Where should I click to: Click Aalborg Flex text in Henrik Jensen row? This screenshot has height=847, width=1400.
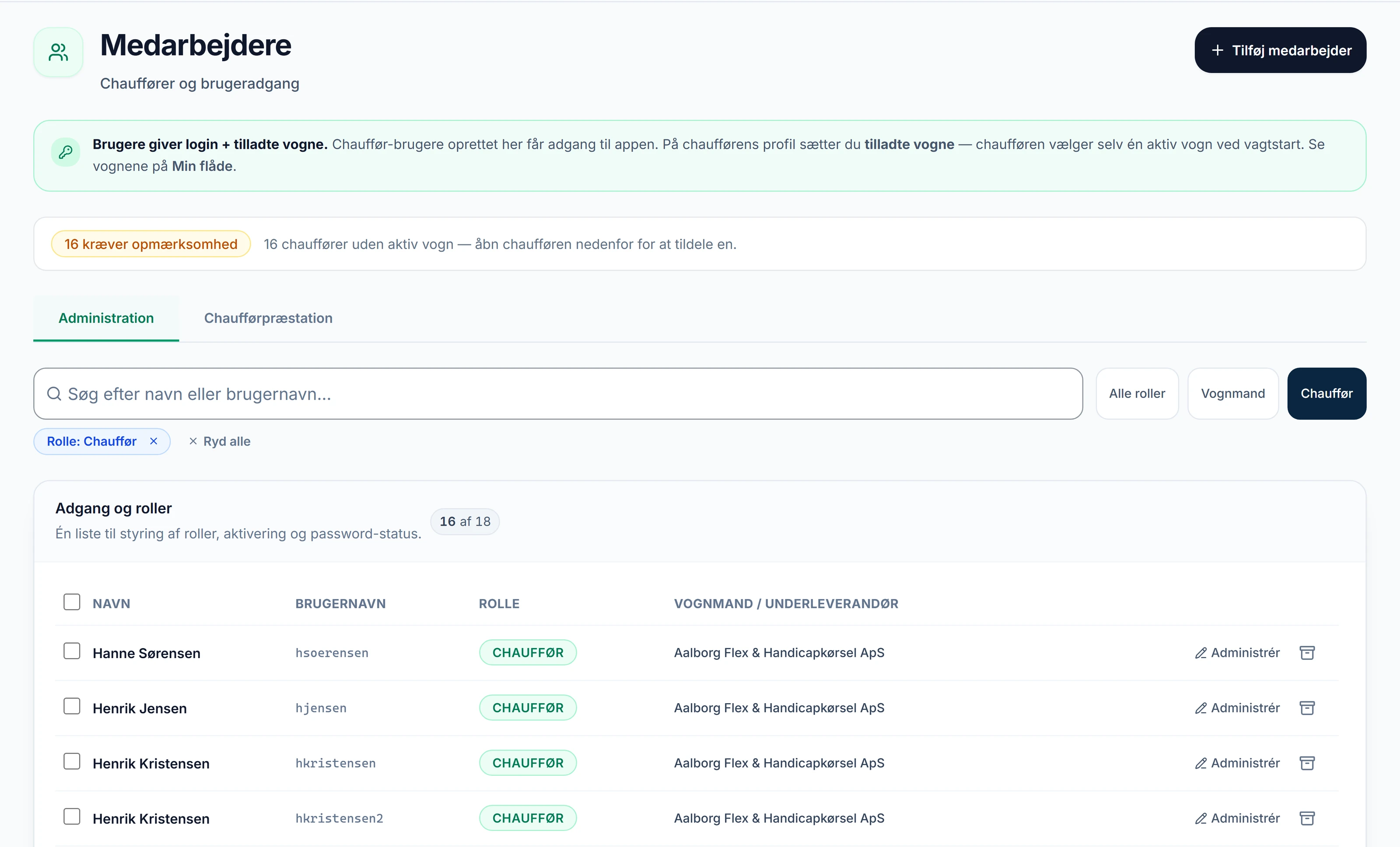click(x=779, y=708)
